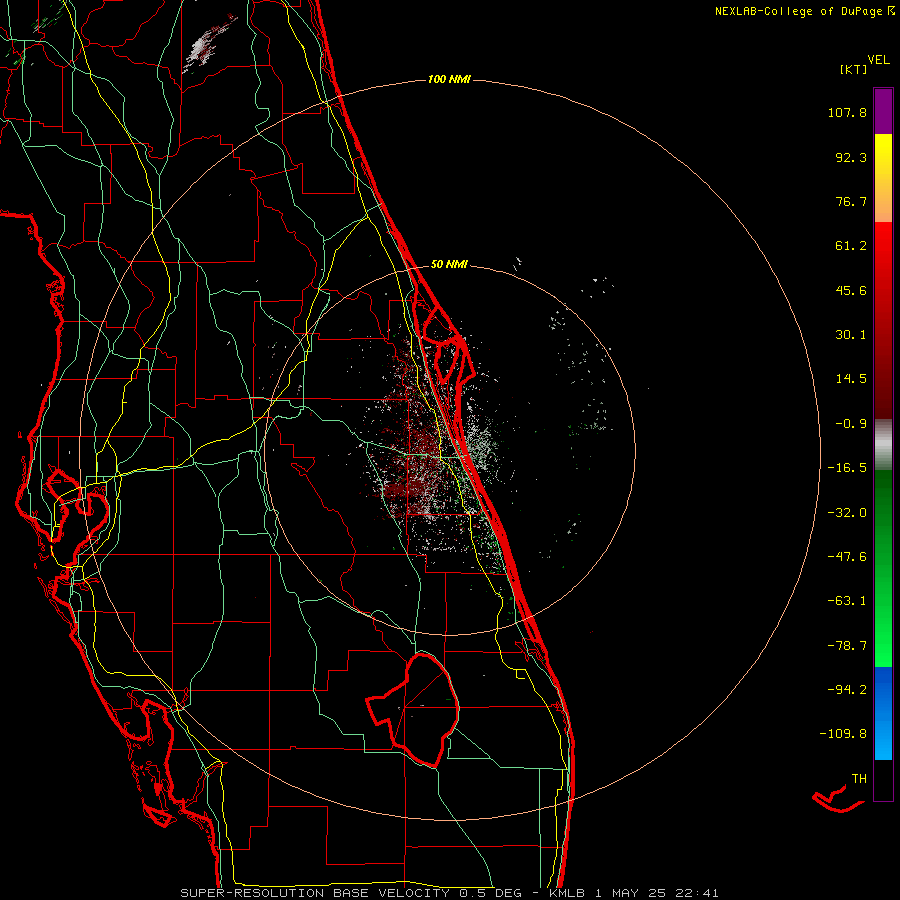This screenshot has height=900, width=900.
Task: Click the TH label beside the color bar
Action: 859,779
